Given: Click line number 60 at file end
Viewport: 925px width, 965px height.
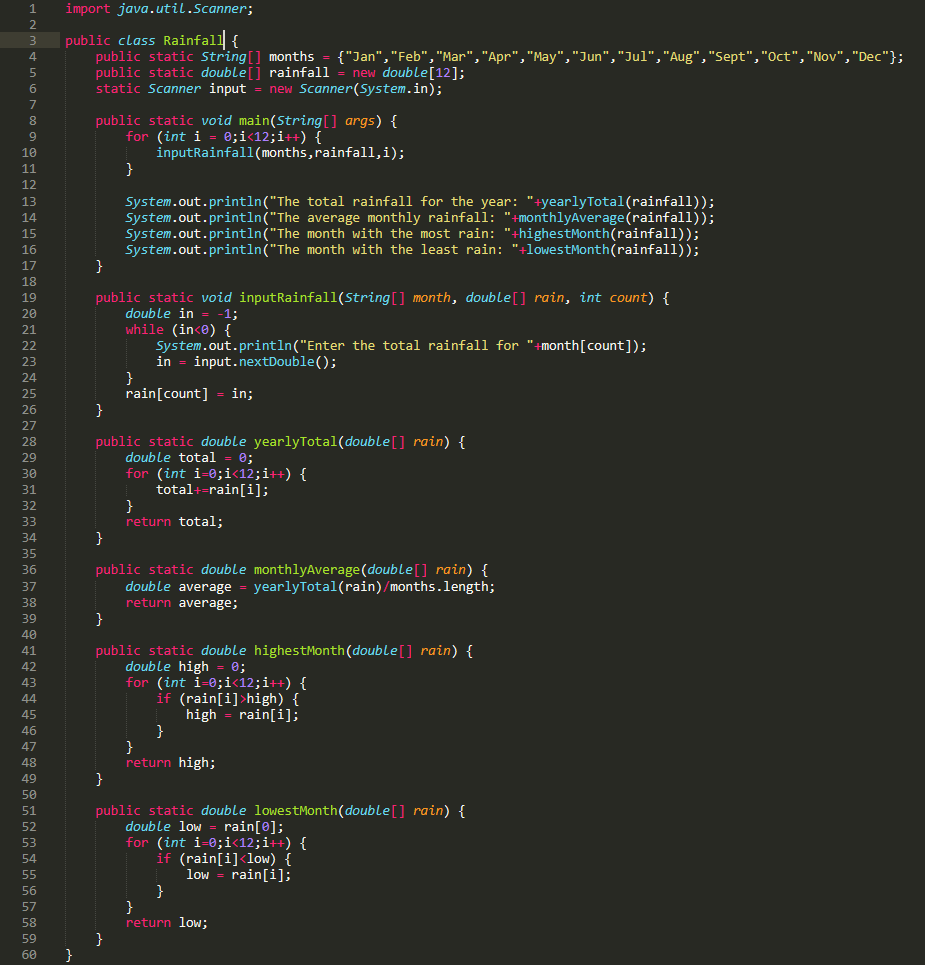Looking at the screenshot, I should coord(31,954).
